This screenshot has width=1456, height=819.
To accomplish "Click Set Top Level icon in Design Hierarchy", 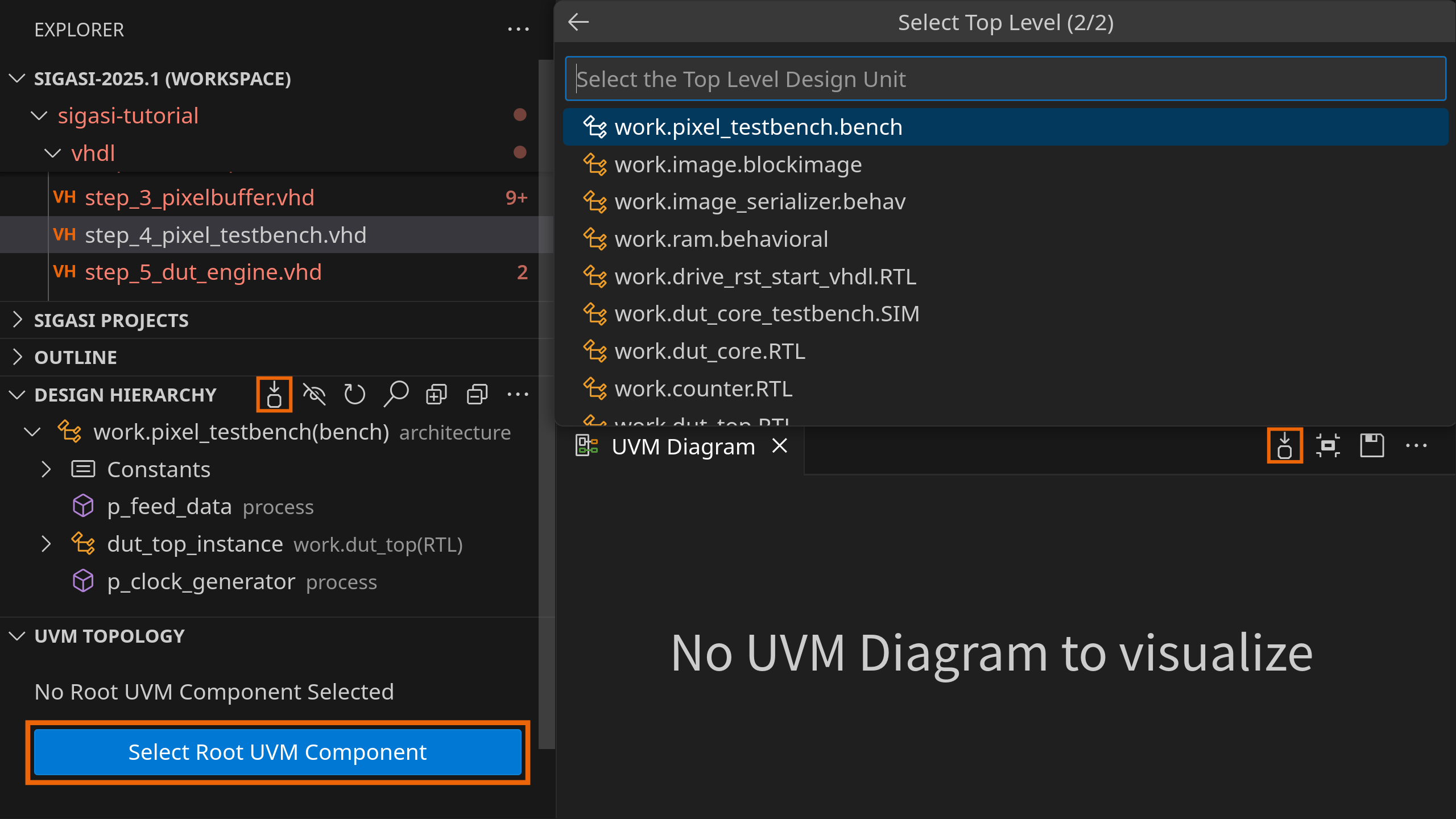I will pos(274,394).
